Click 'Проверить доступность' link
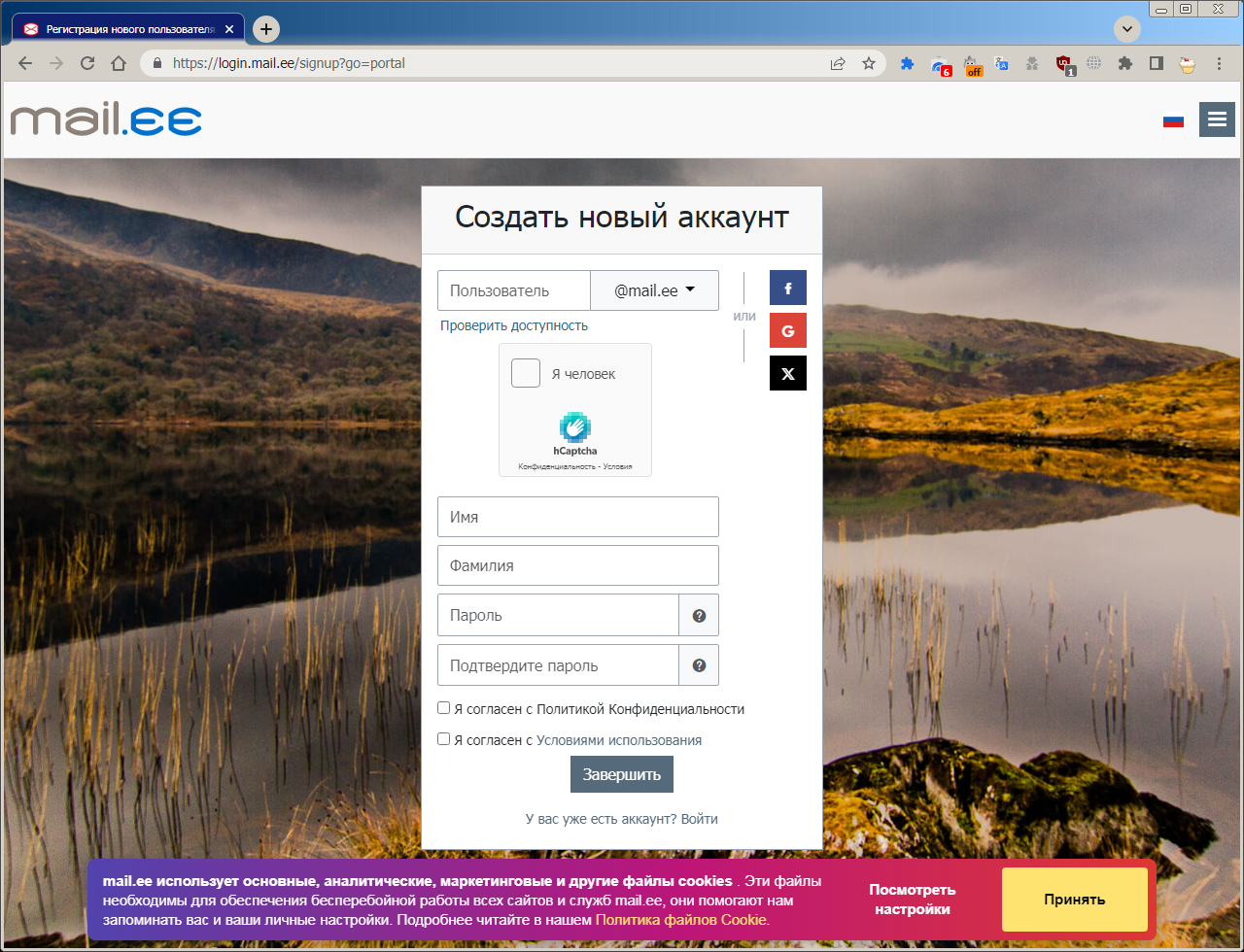 click(514, 325)
